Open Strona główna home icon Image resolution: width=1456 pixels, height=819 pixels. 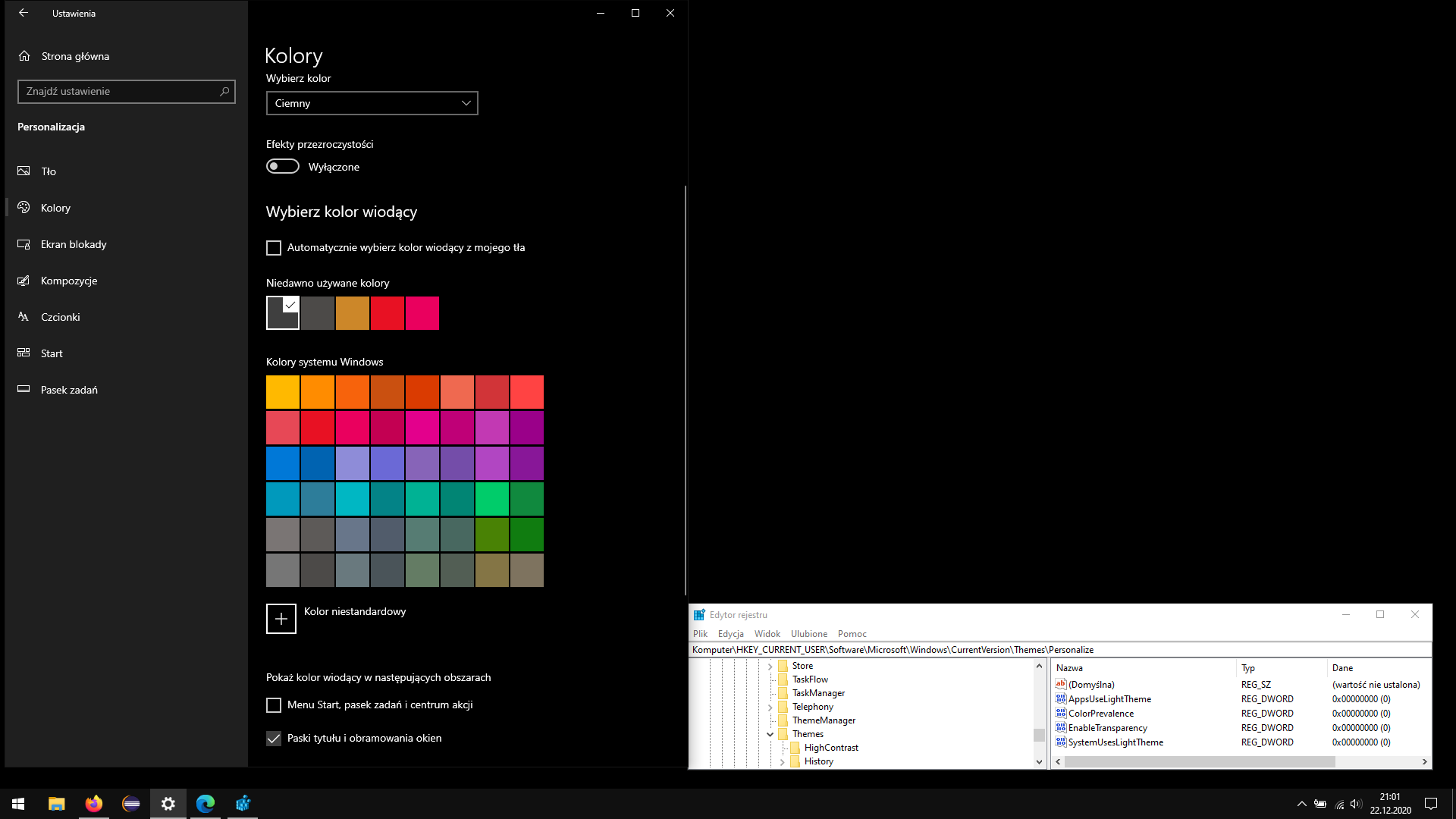(x=24, y=56)
